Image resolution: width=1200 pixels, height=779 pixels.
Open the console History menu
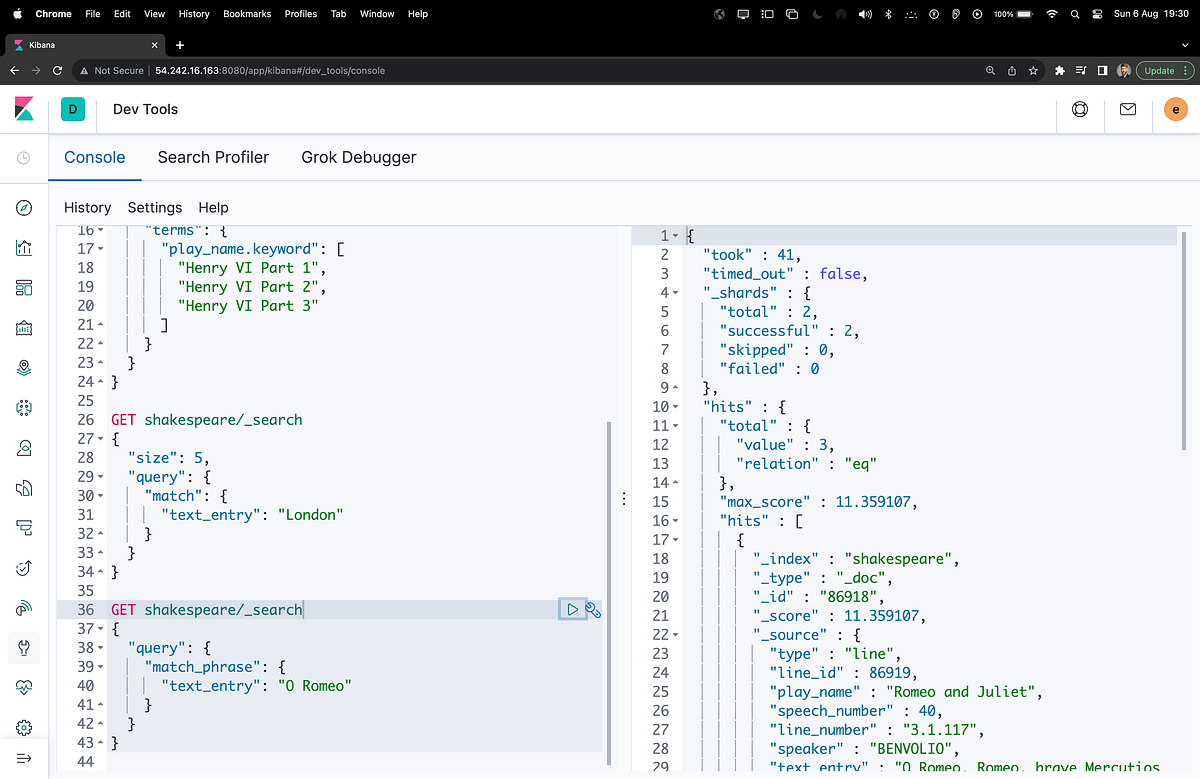87,207
